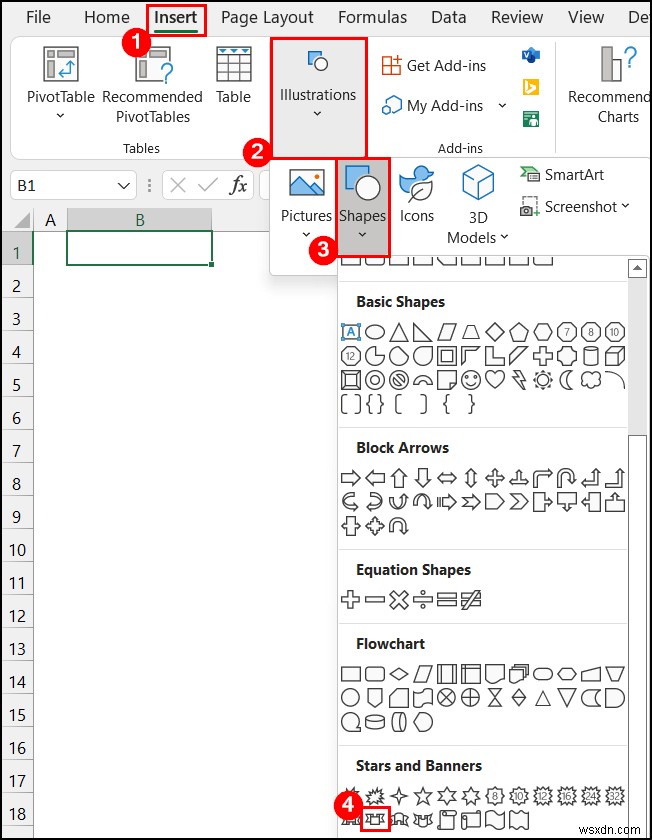Select column B header
The height and width of the screenshot is (840, 652).
(139, 220)
